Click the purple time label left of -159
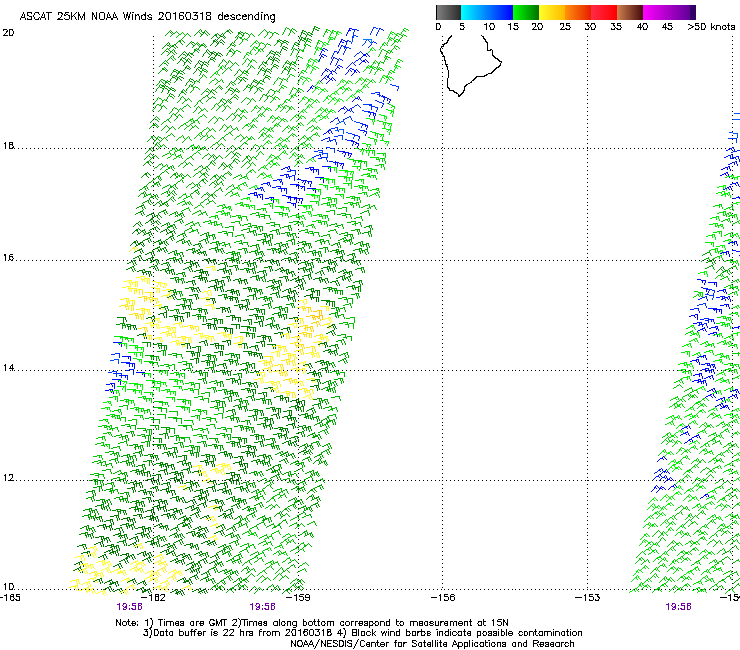Image resolution: width=740 pixels, height=650 pixels. pyautogui.click(x=262, y=607)
